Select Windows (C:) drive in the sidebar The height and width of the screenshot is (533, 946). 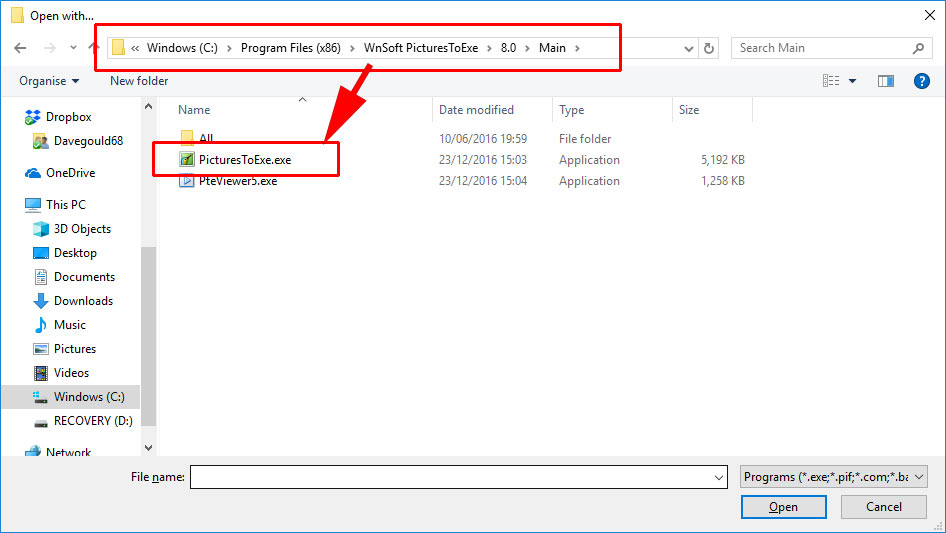89,397
